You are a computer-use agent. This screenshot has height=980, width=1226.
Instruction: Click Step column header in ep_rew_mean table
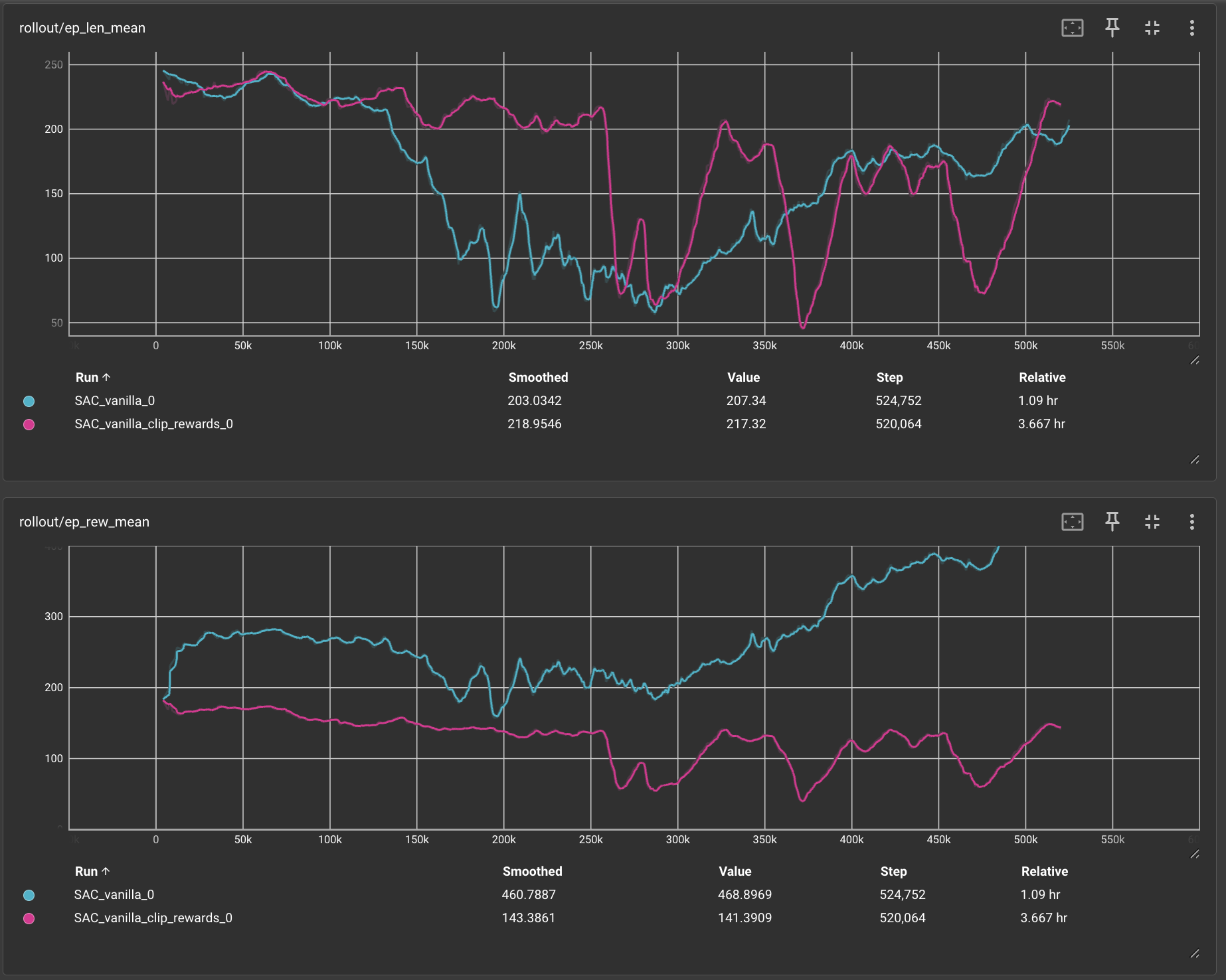(x=893, y=871)
